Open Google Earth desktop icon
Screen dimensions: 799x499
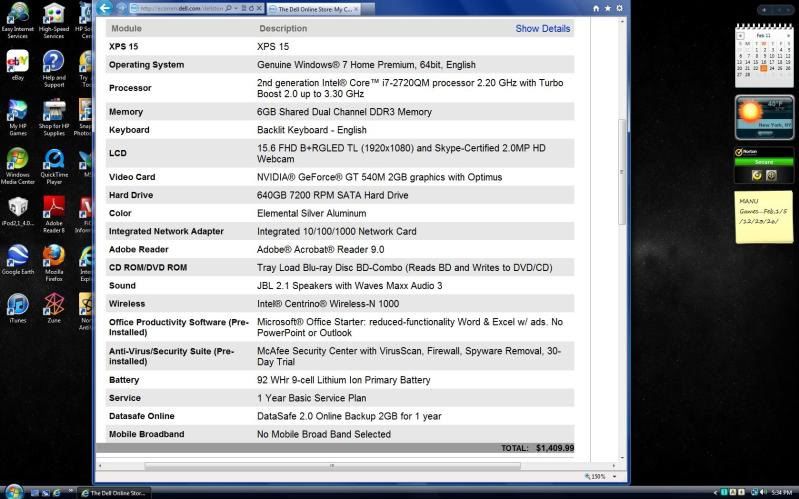tap(17, 260)
